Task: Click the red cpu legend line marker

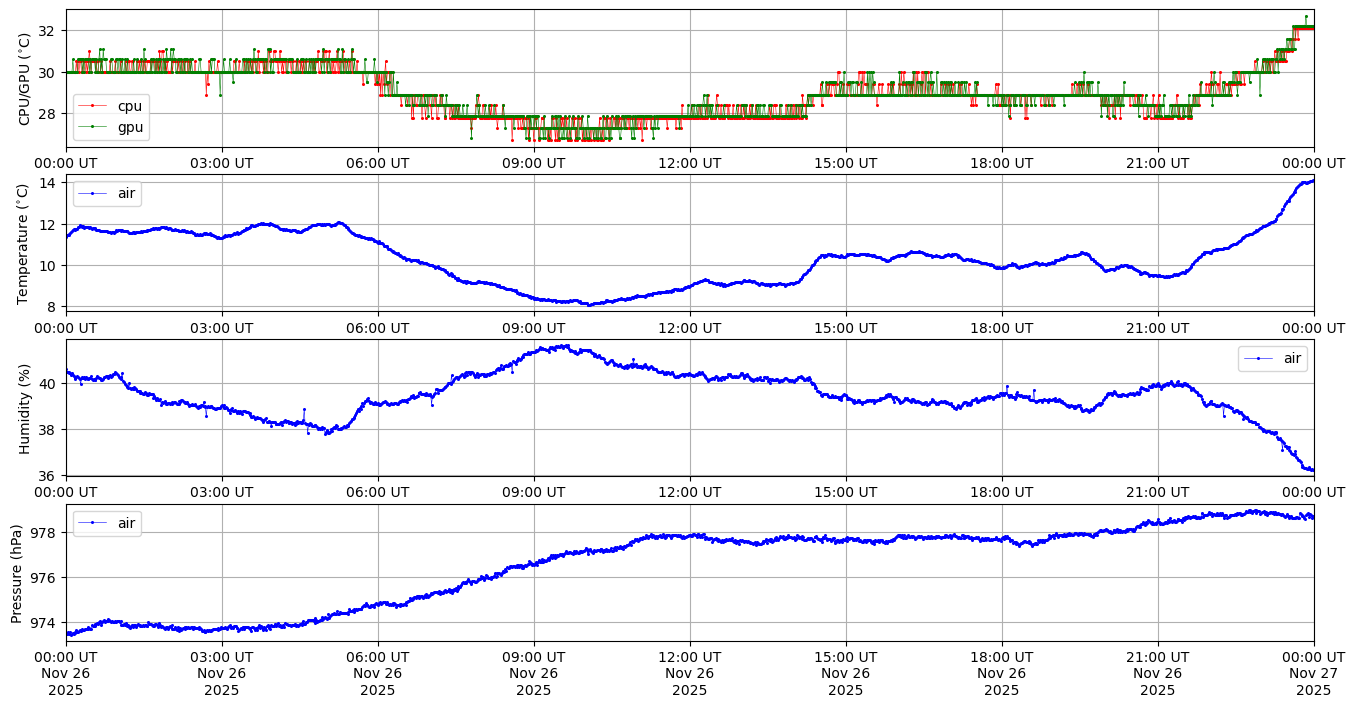Action: (x=94, y=106)
